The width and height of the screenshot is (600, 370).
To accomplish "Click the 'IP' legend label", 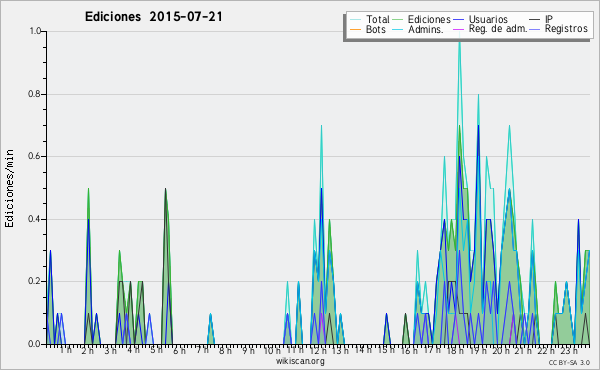I will pyautogui.click(x=549, y=19).
